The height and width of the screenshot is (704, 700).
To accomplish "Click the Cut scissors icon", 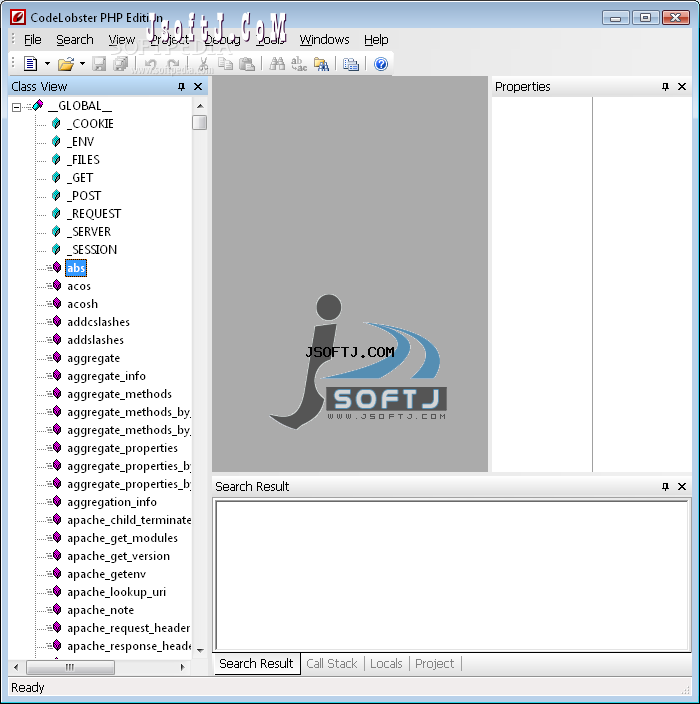I will click(x=203, y=64).
